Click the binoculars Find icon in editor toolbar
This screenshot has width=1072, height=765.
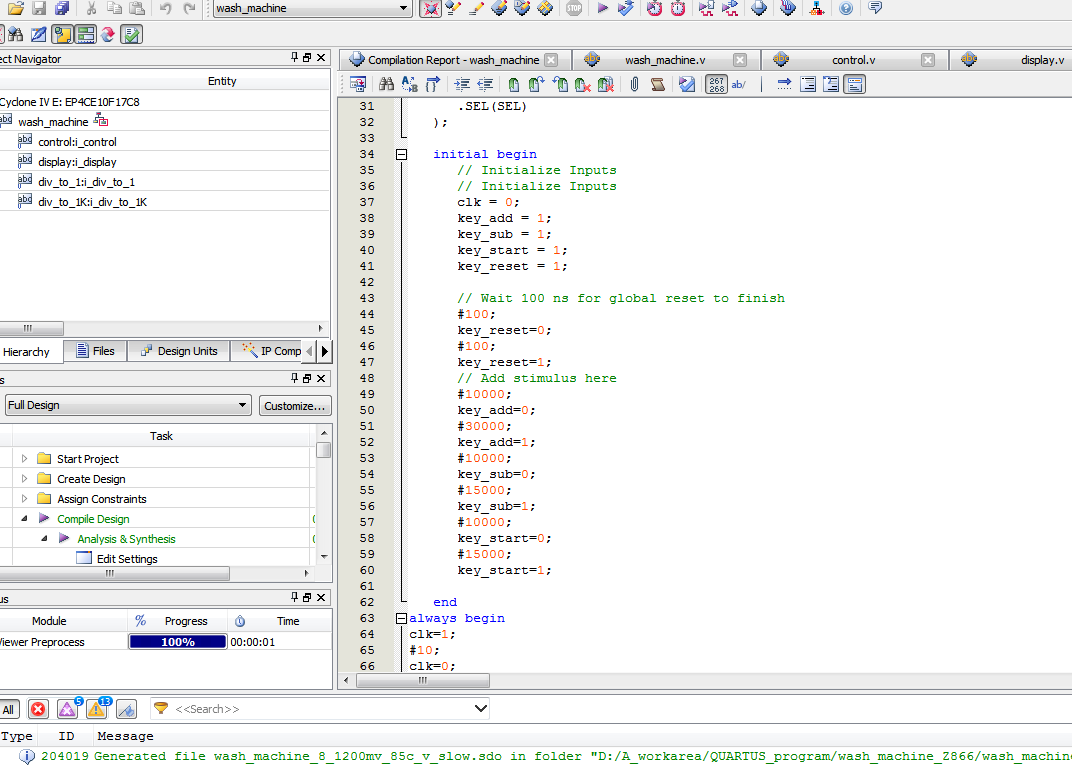tap(386, 85)
